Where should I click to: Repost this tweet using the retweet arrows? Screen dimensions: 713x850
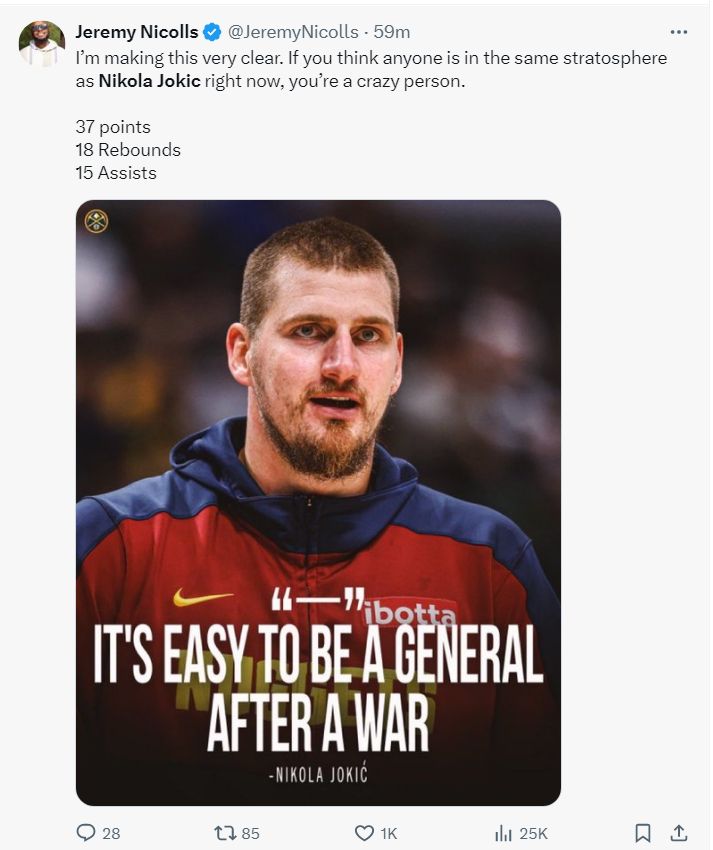click(x=223, y=833)
